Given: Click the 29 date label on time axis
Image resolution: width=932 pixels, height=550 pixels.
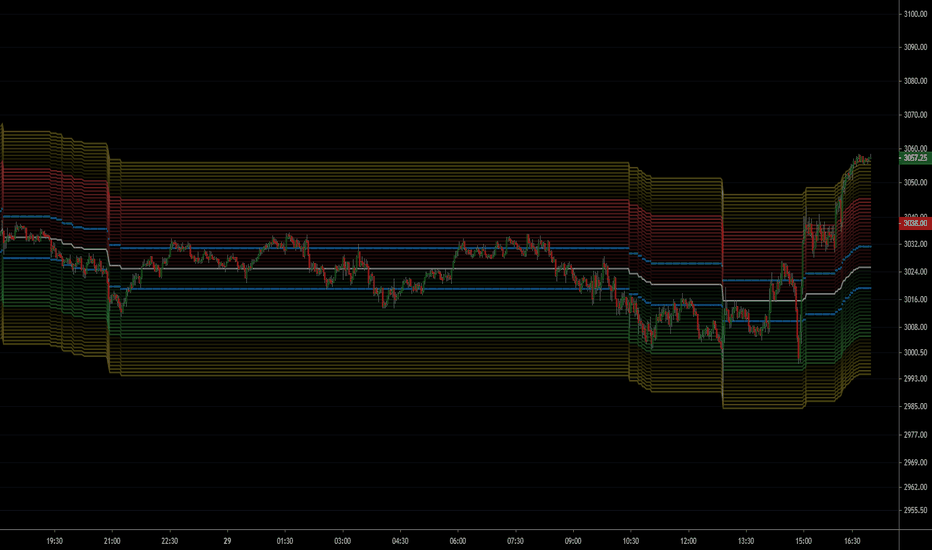Looking at the screenshot, I should click(227, 541).
